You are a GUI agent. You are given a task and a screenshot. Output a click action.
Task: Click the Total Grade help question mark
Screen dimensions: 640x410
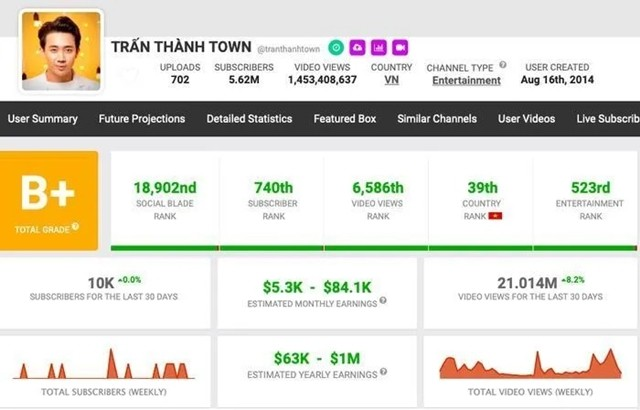click(x=75, y=226)
